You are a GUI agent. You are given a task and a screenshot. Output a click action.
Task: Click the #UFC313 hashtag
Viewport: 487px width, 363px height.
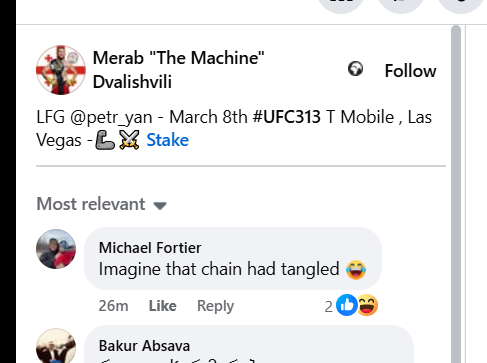coord(287,117)
